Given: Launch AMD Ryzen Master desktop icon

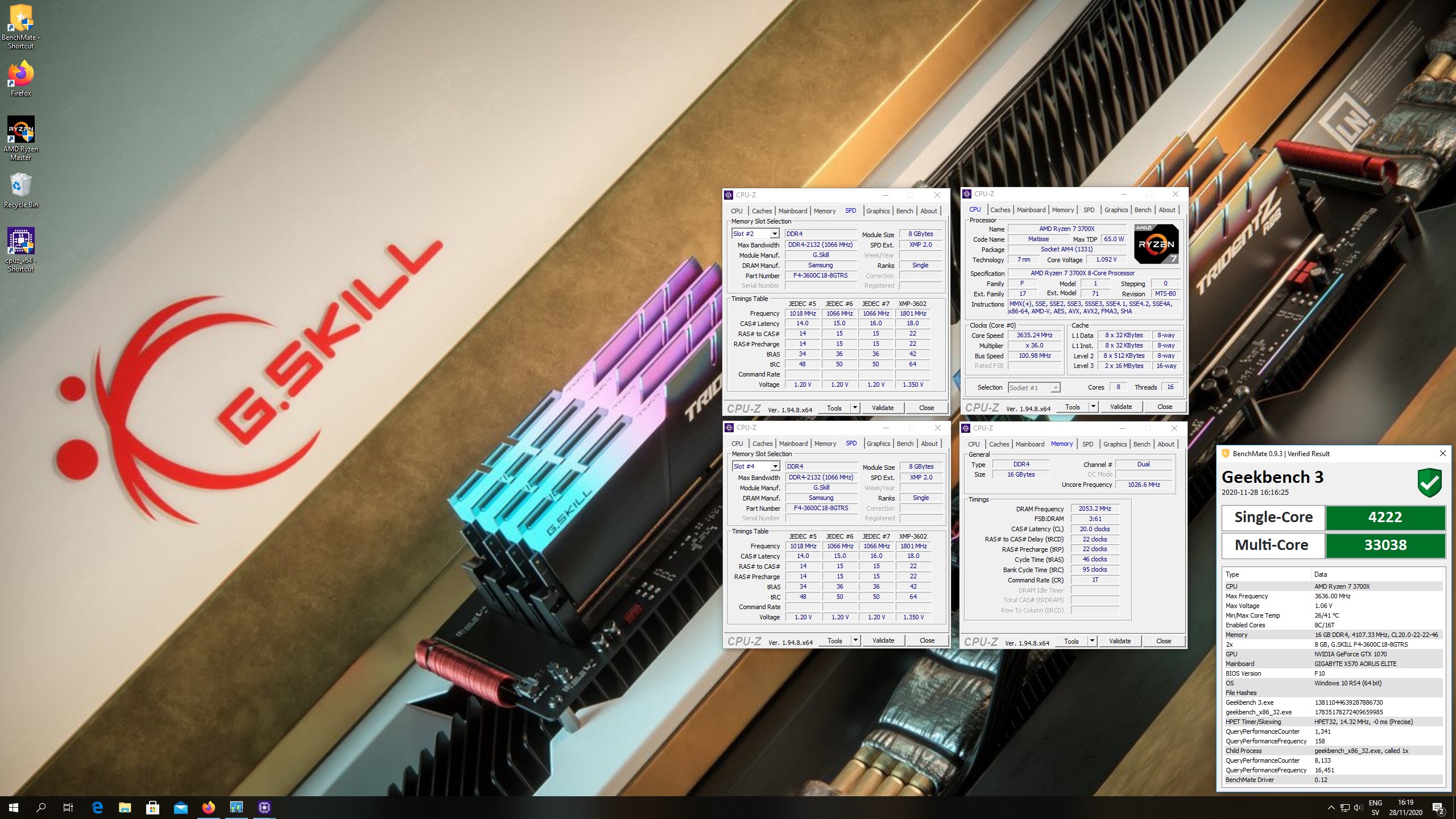Looking at the screenshot, I should [x=21, y=138].
